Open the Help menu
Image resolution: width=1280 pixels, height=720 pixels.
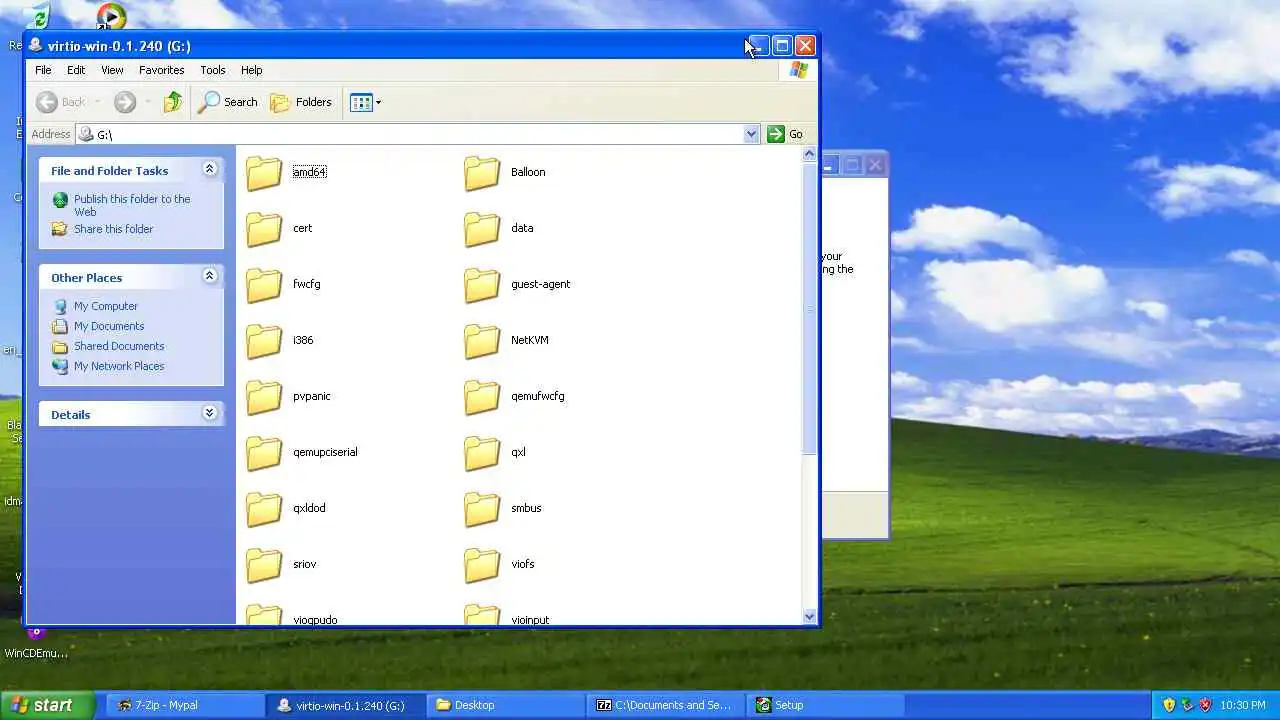coord(251,70)
